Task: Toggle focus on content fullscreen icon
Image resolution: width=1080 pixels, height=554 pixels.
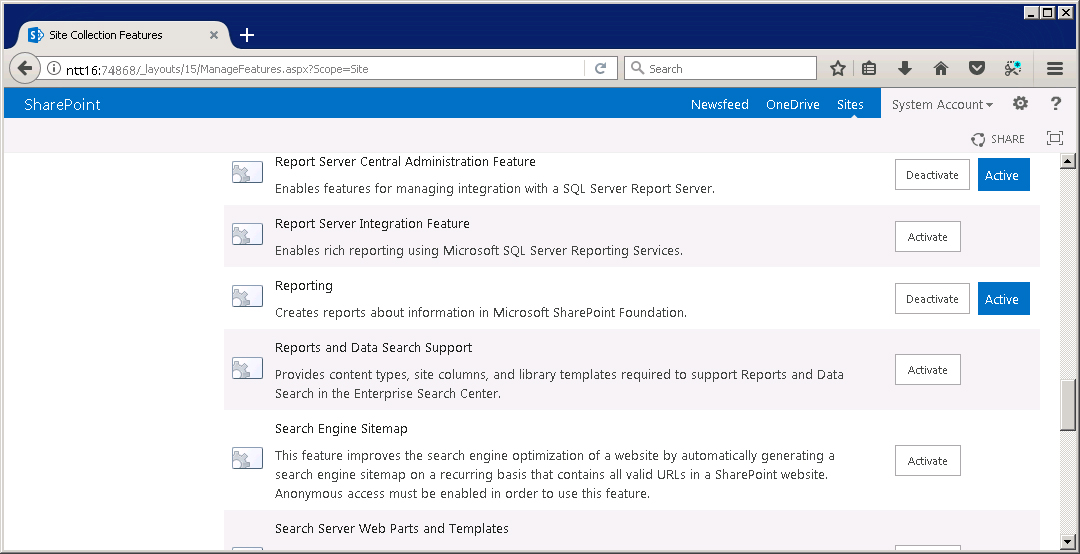Action: pos(1055,138)
